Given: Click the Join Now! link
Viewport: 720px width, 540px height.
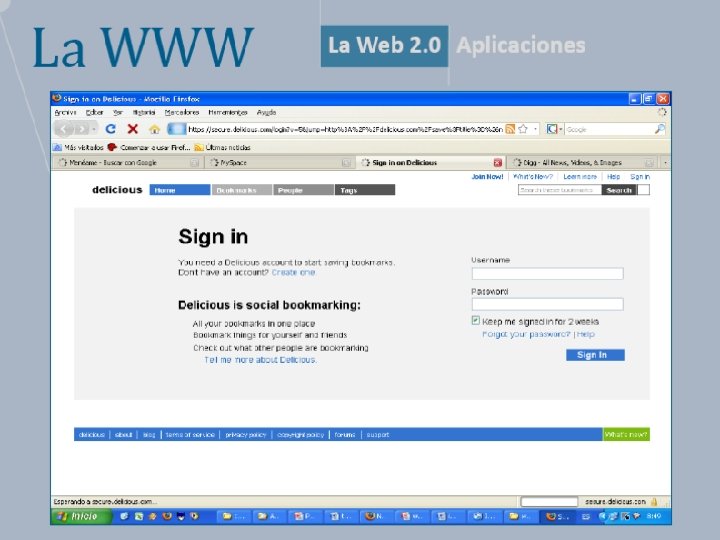Looking at the screenshot, I should 487,177.
